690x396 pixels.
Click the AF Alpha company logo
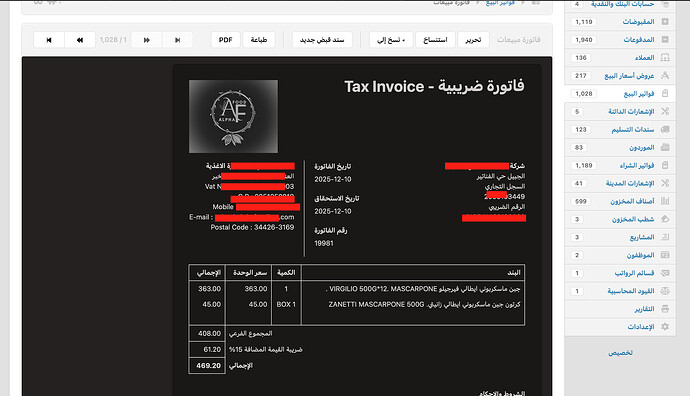[x=233, y=116]
